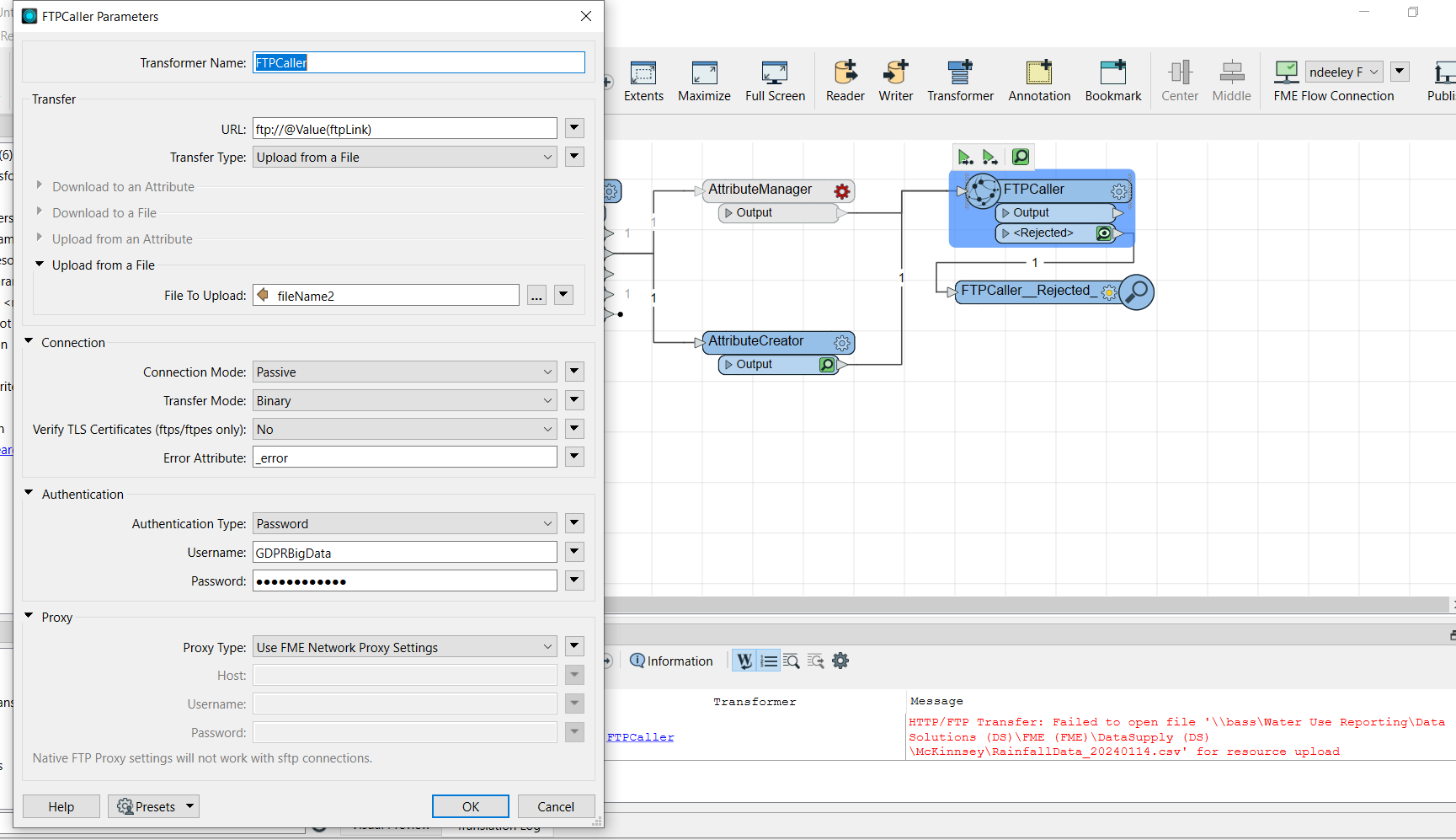Inspect FTPCaller Rejected port cache eye
Viewport: 1456px width, 840px height.
coord(1103,233)
